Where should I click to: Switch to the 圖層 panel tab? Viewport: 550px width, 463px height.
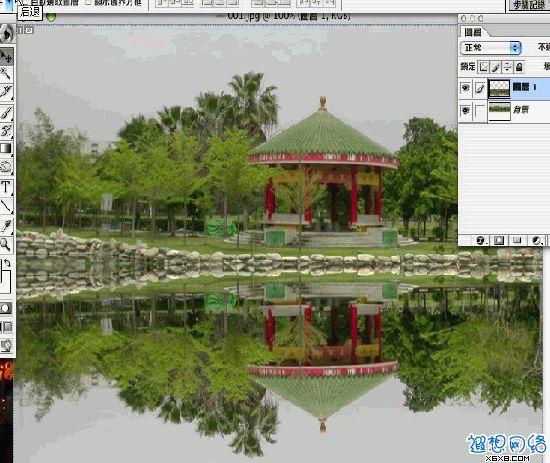coord(473,32)
